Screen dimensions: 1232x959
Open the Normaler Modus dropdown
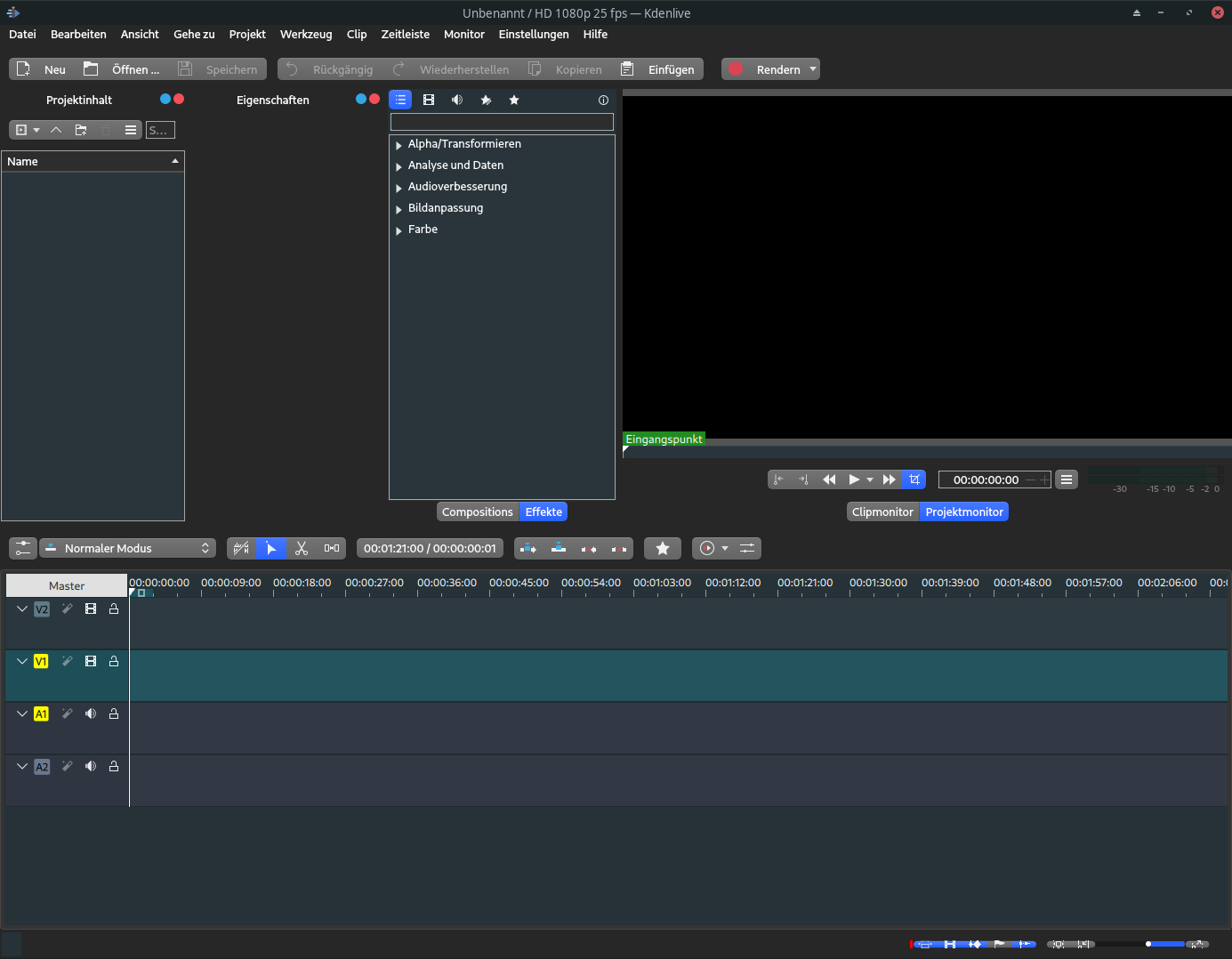[x=127, y=549]
